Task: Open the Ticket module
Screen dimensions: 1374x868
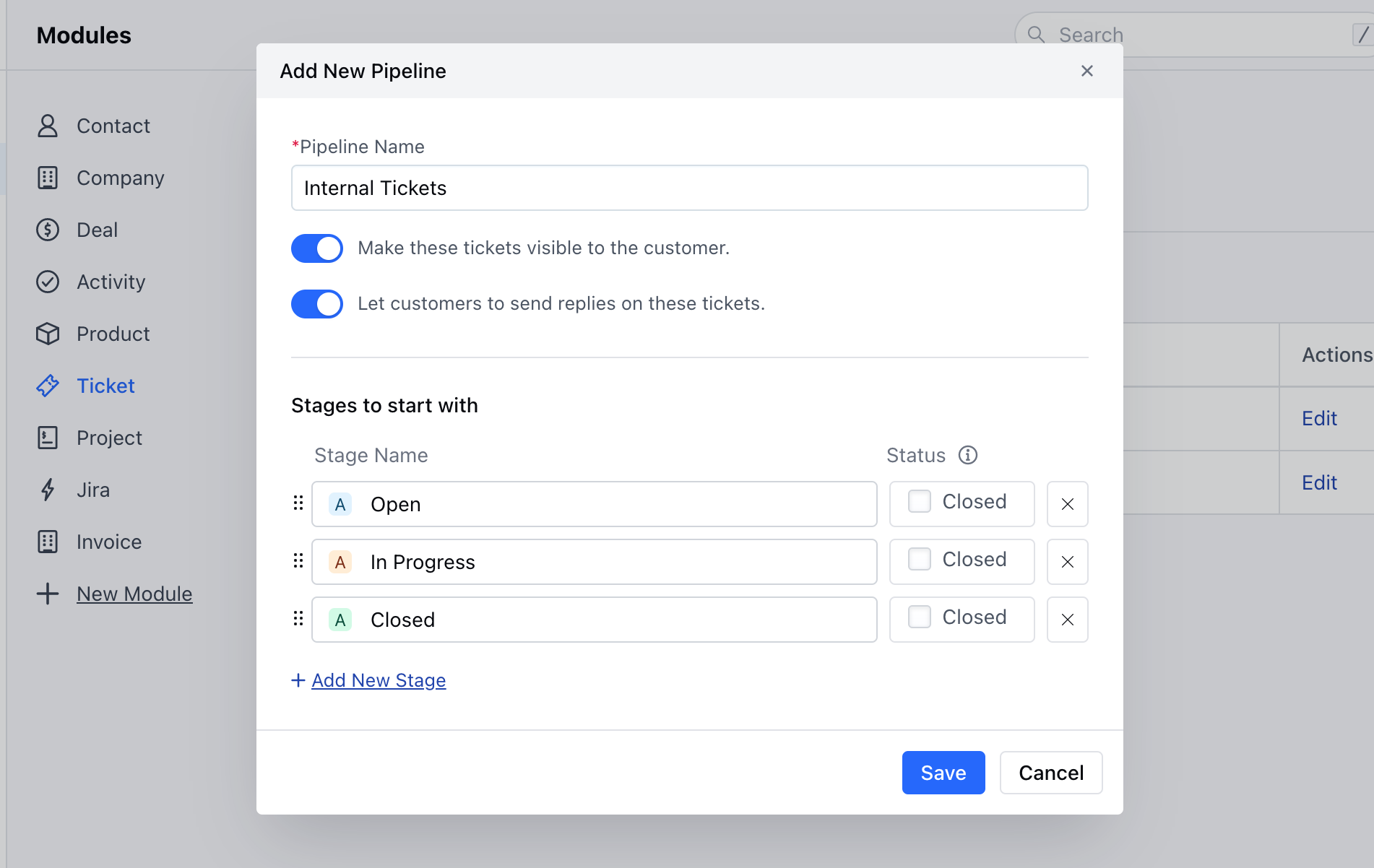Action: tap(105, 386)
